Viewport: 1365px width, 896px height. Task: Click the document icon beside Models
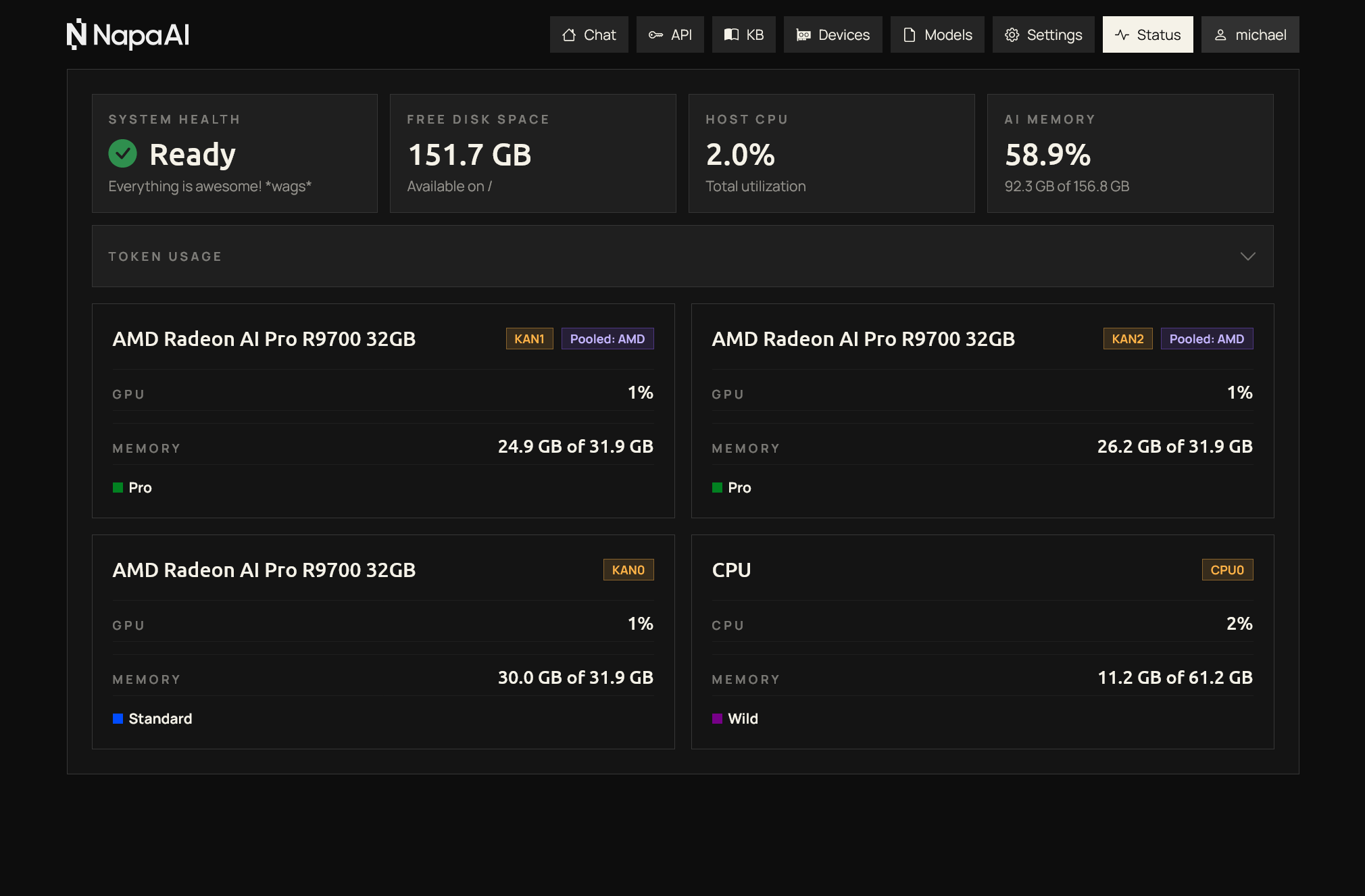pos(910,34)
